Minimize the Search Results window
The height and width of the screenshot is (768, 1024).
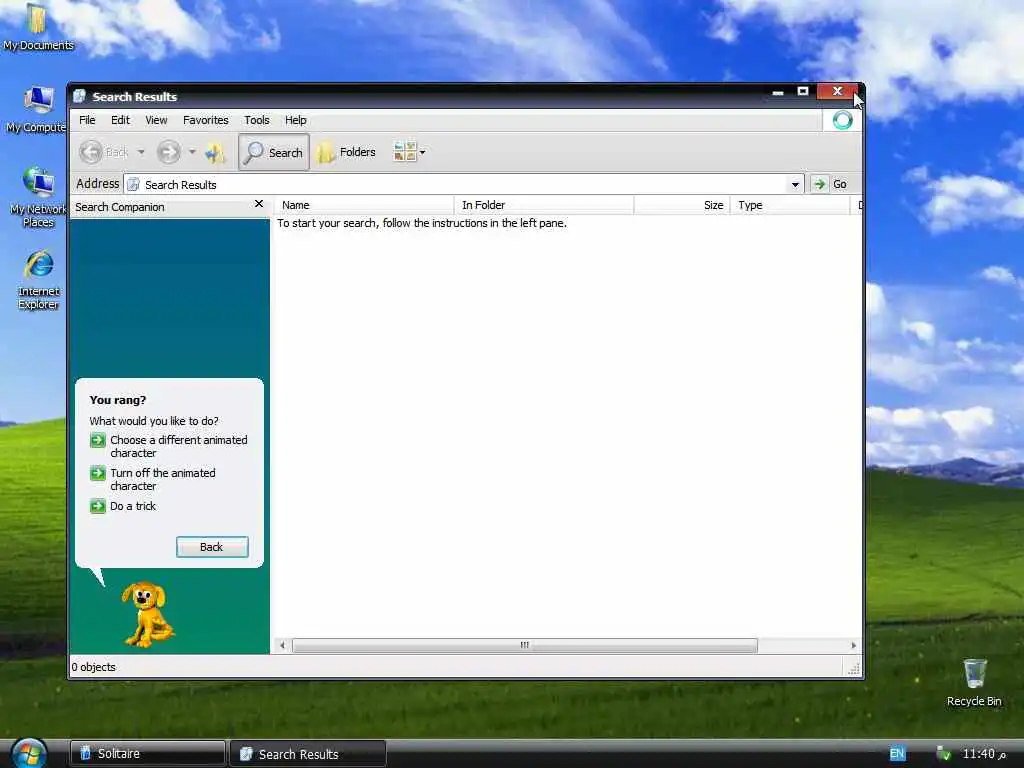tap(778, 92)
